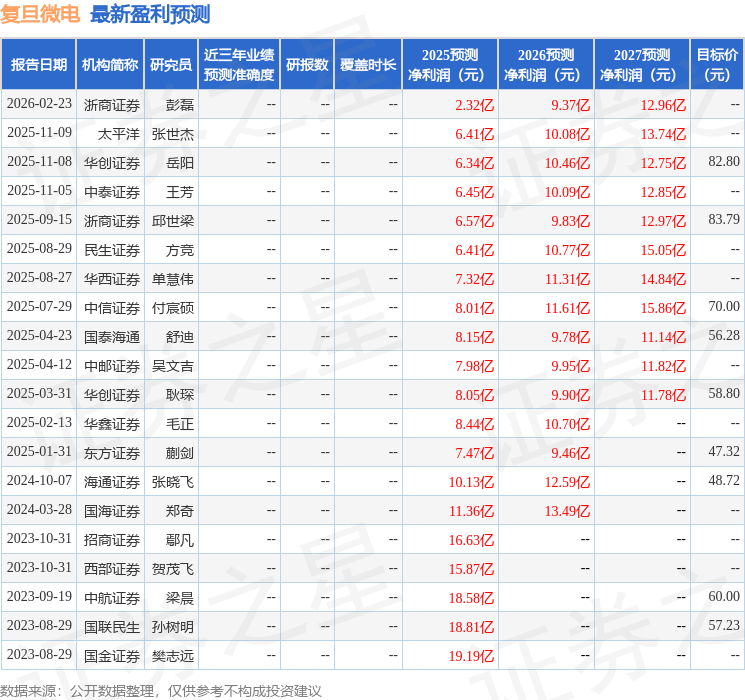Click the 2027预测净利润 column header

coord(642,65)
